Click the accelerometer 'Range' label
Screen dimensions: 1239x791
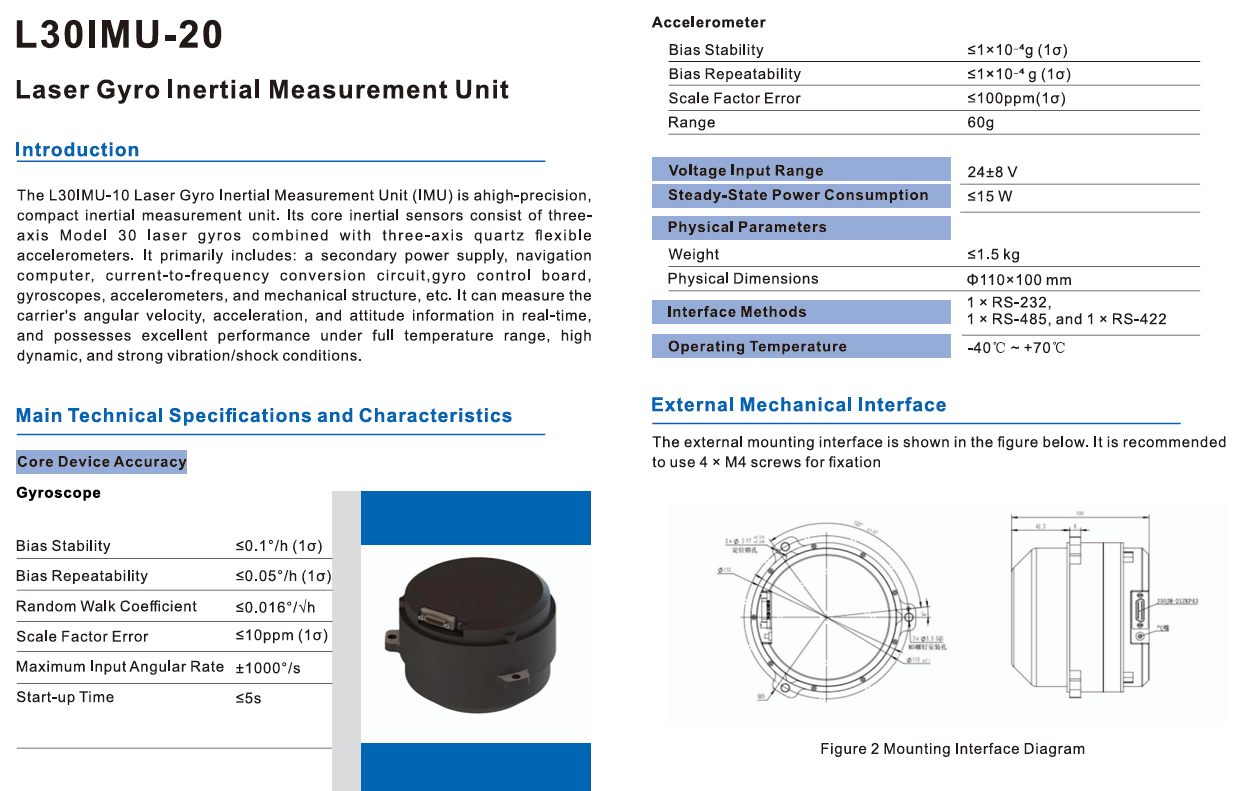(x=692, y=122)
